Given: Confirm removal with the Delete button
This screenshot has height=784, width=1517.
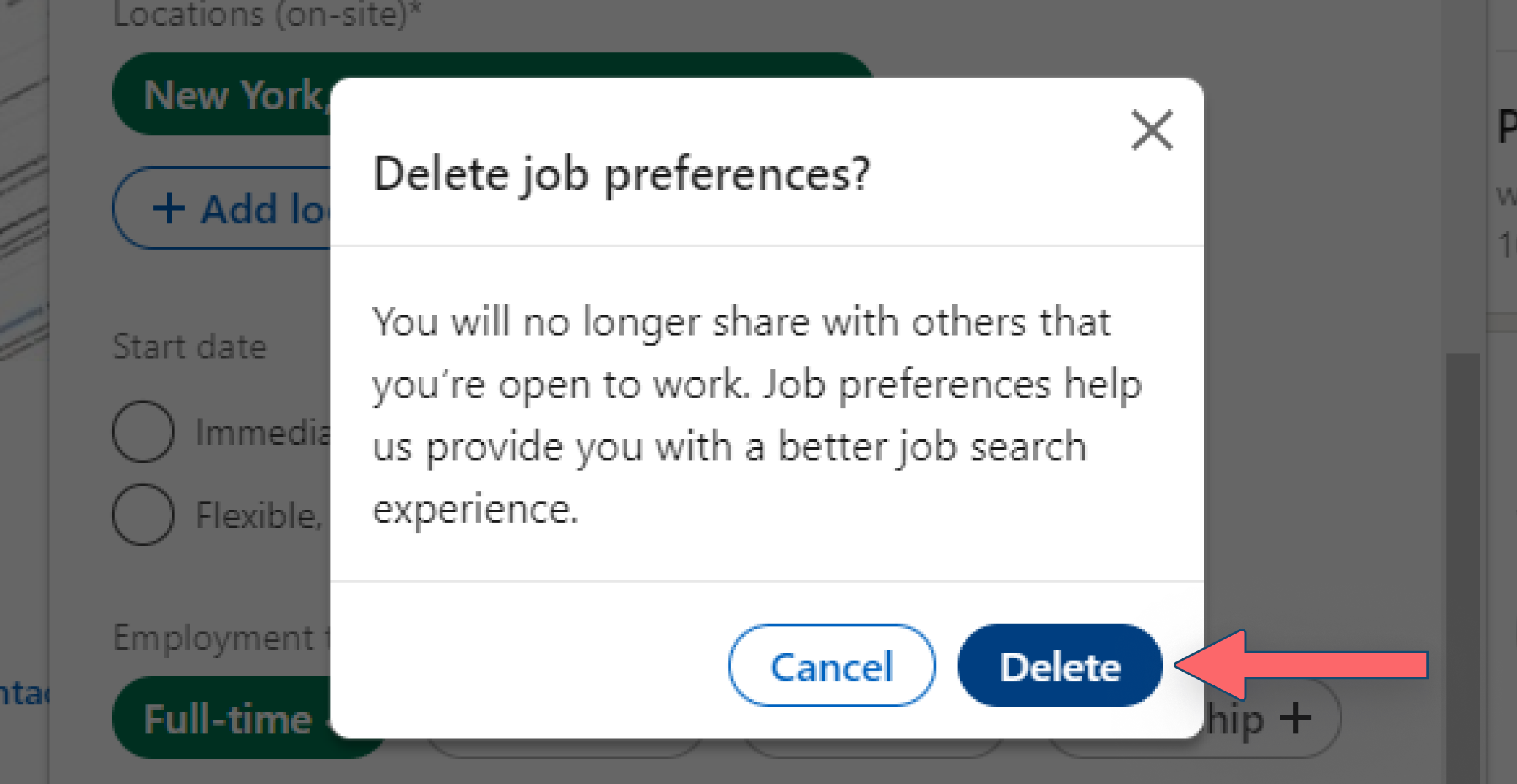Looking at the screenshot, I should pos(1059,666).
